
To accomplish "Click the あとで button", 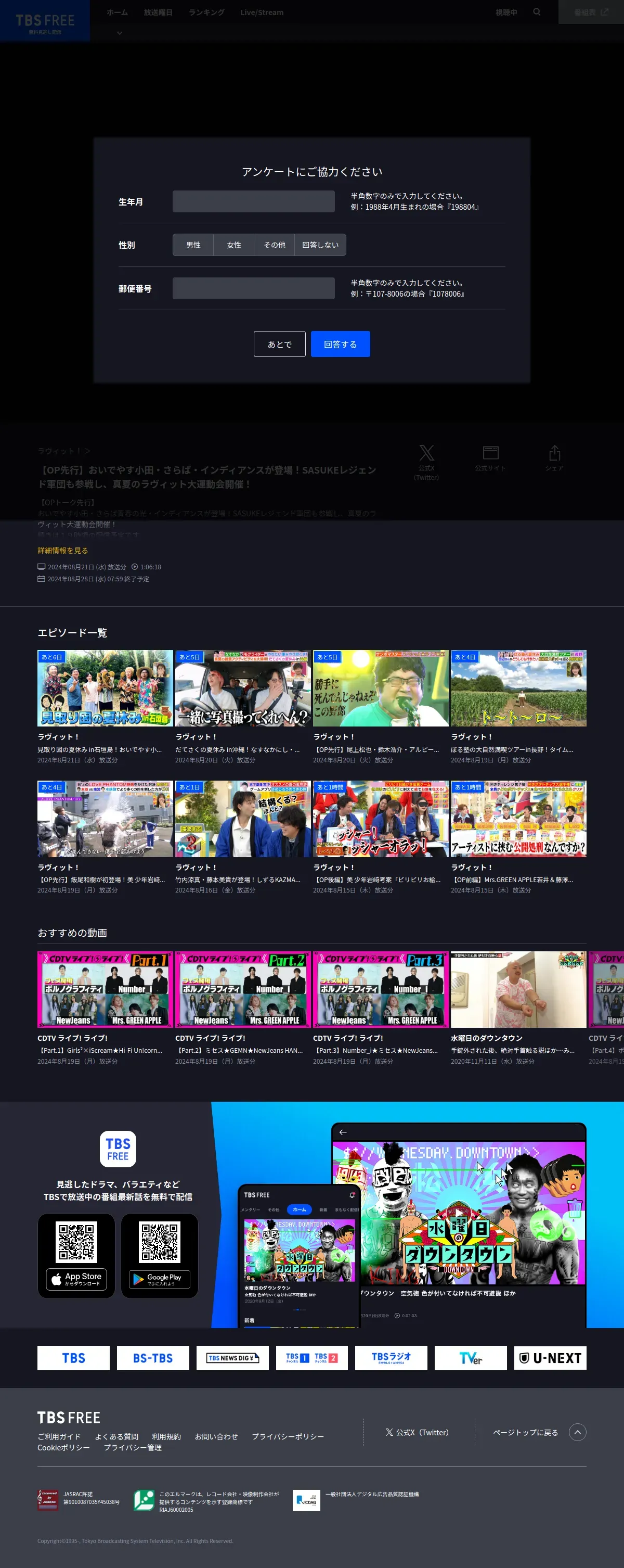I will (x=280, y=344).
